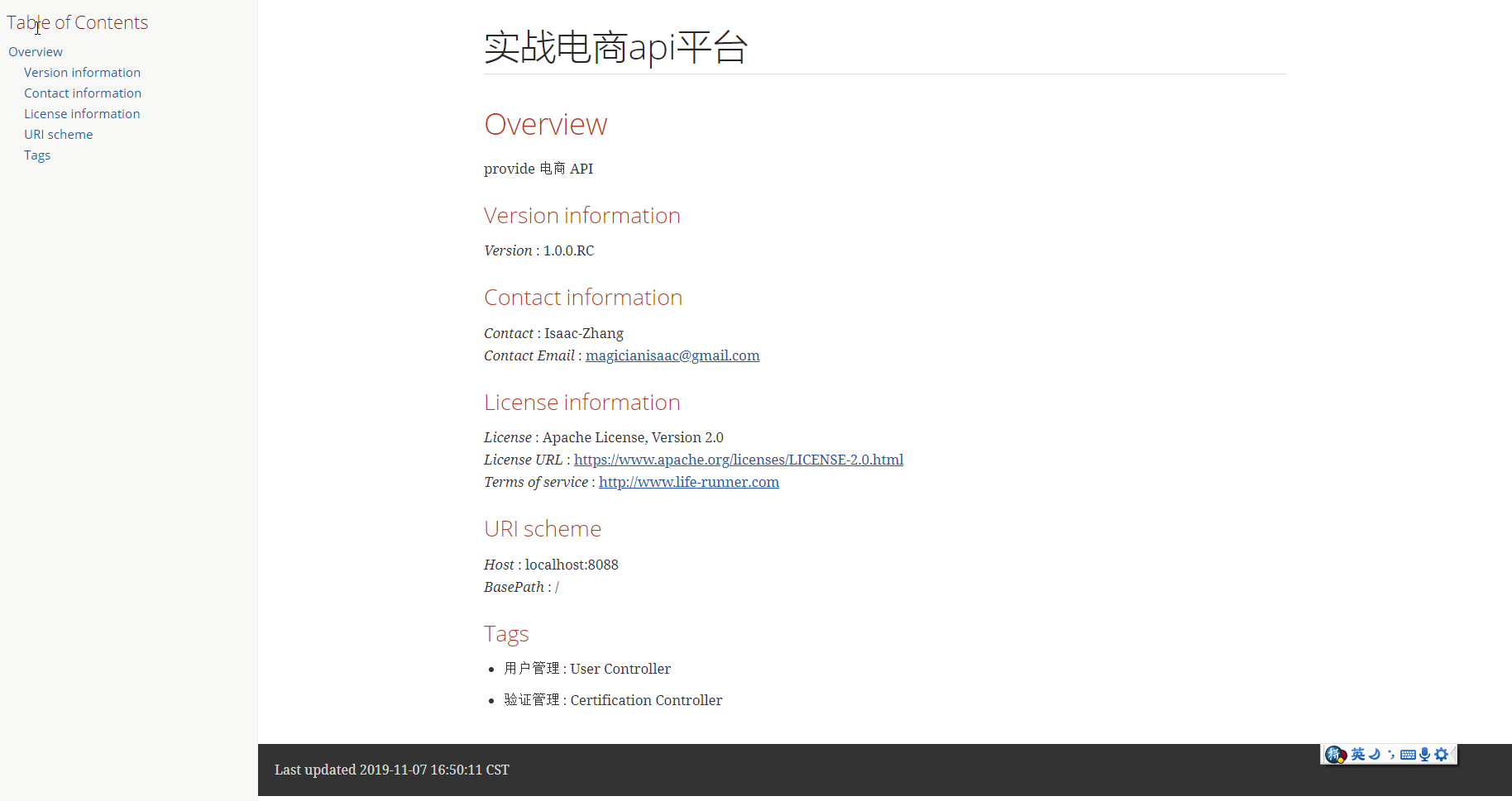Open the on-screen soft keyboard in IME bar
The width and height of the screenshot is (1512, 801).
[x=1407, y=755]
